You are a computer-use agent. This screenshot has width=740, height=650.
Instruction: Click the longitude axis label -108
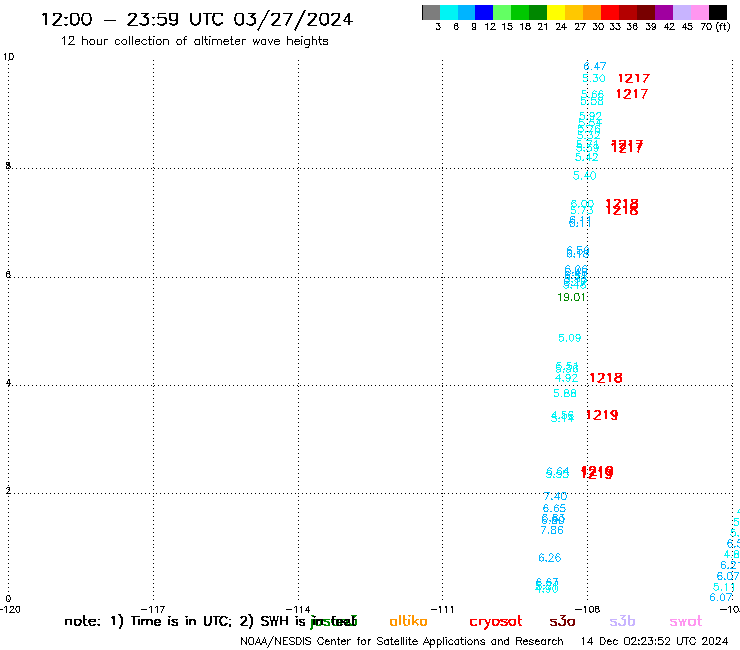[x=588, y=609]
